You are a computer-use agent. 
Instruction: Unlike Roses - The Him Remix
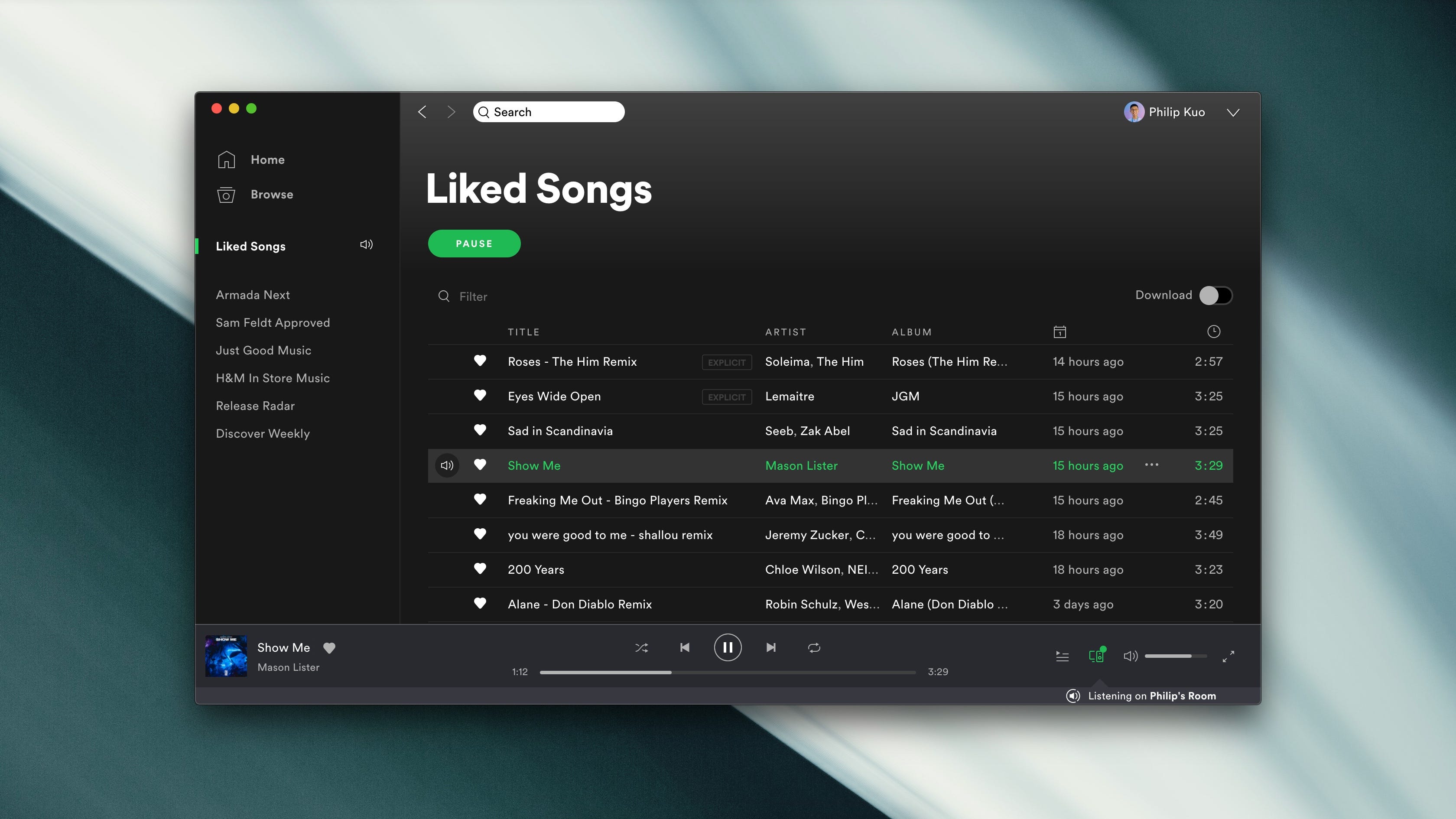point(480,361)
